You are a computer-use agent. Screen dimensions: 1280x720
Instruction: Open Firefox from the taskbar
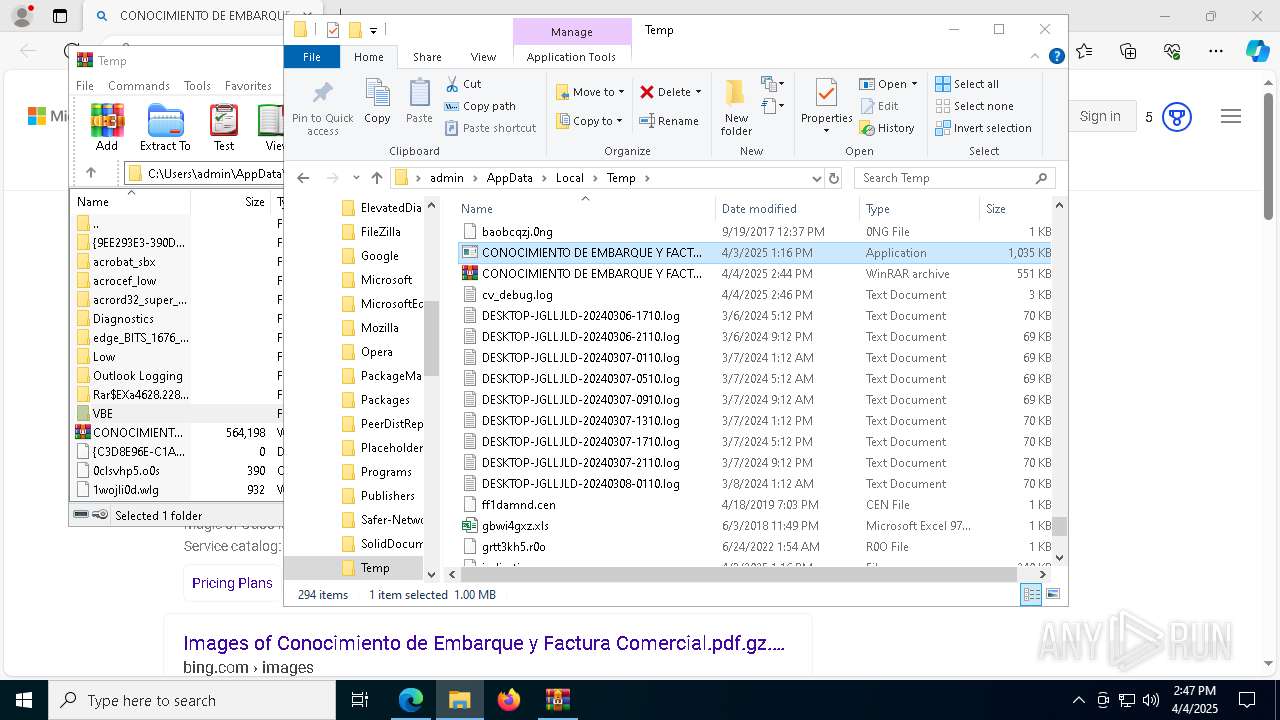coord(509,700)
